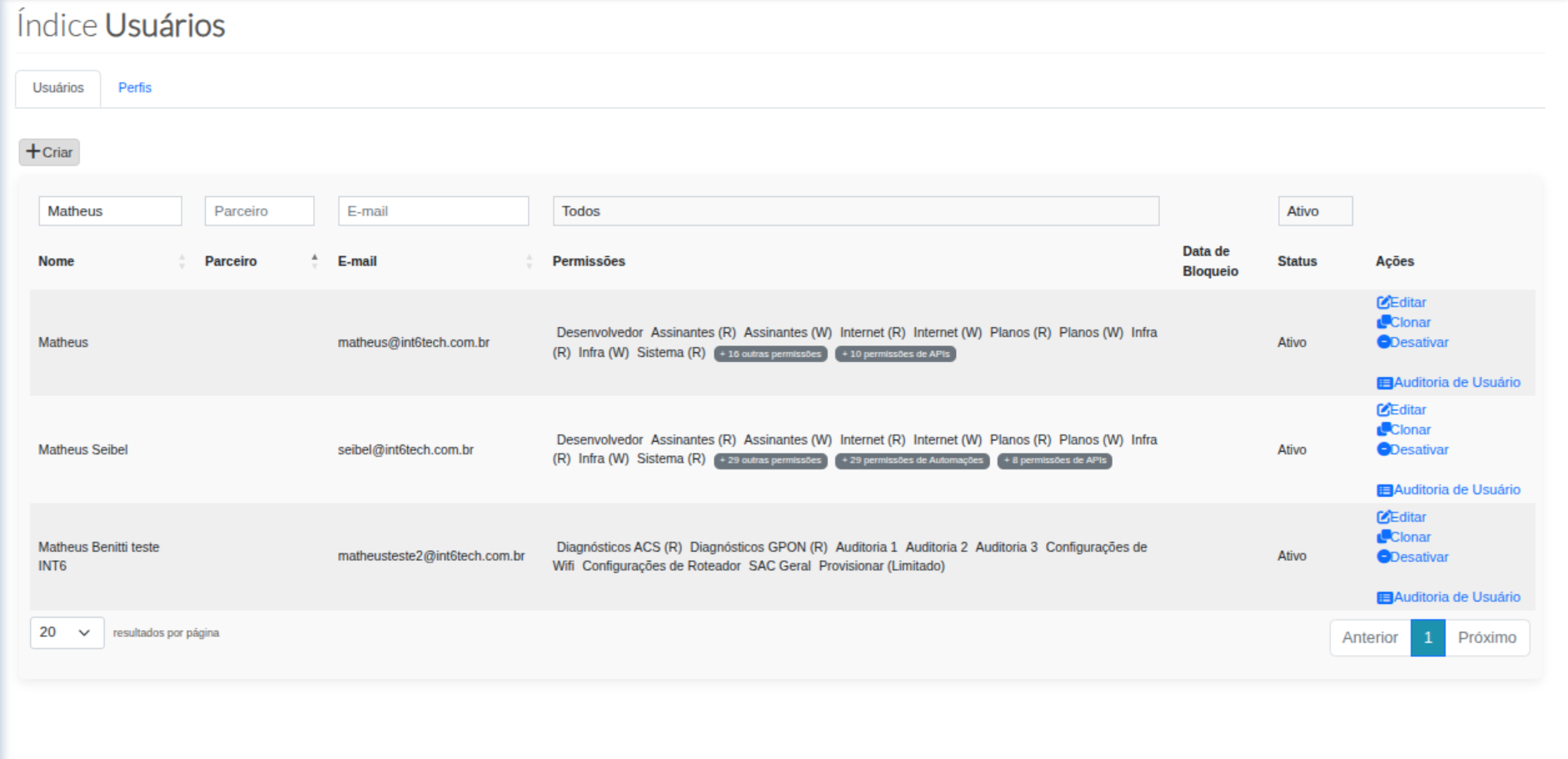1568x759 pixels.
Task: Click the Clonar copy icon for Matheus Seibel
Action: pos(1383,429)
